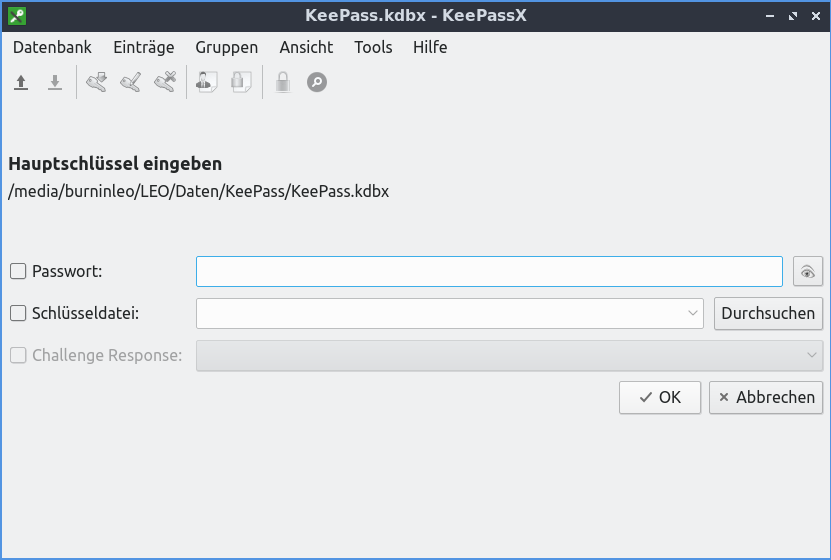Image resolution: width=831 pixels, height=560 pixels.
Task: Open the Hilfe menu
Action: (430, 47)
